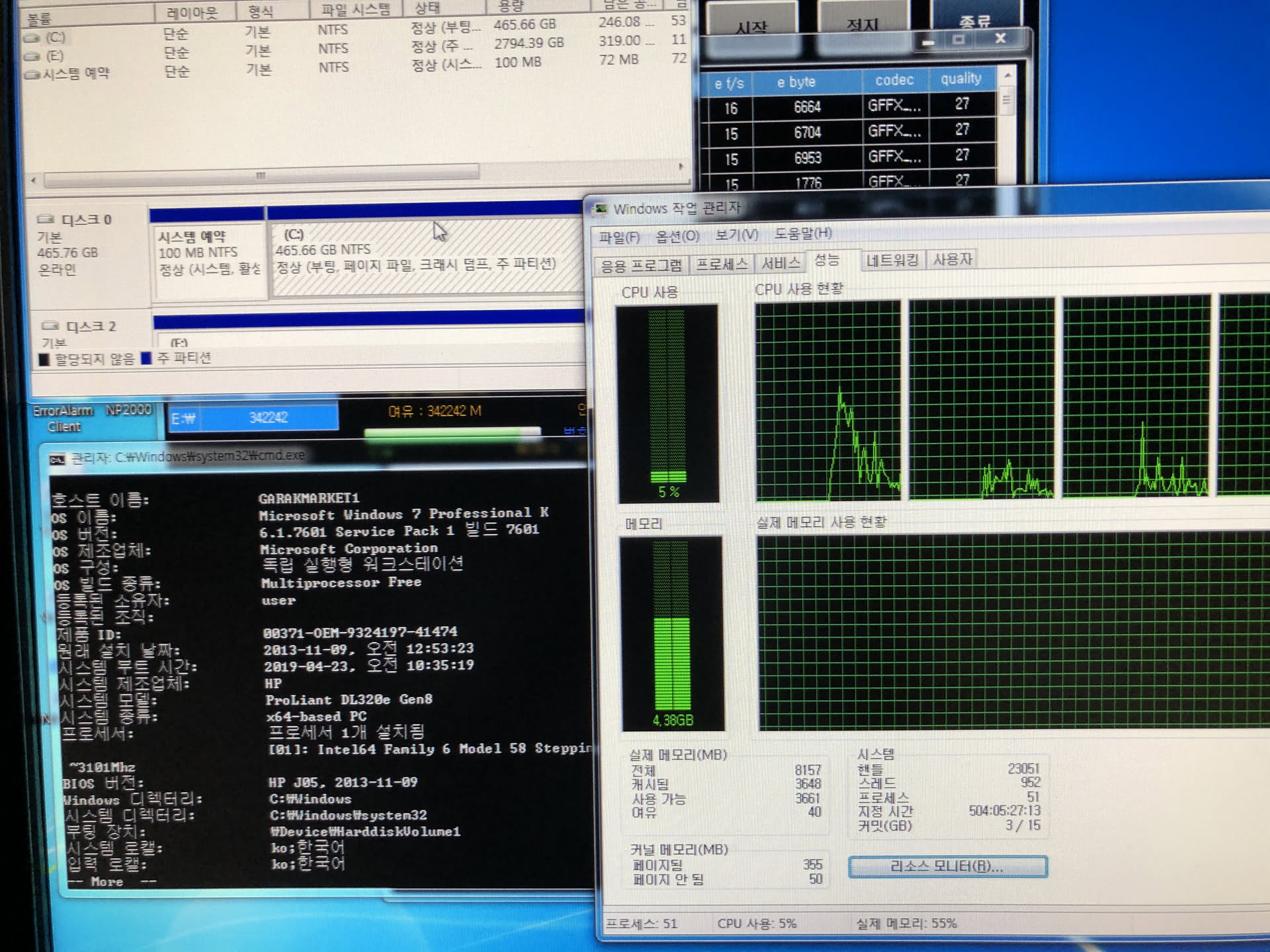Click the cmd.exe title bar icon

[58, 459]
